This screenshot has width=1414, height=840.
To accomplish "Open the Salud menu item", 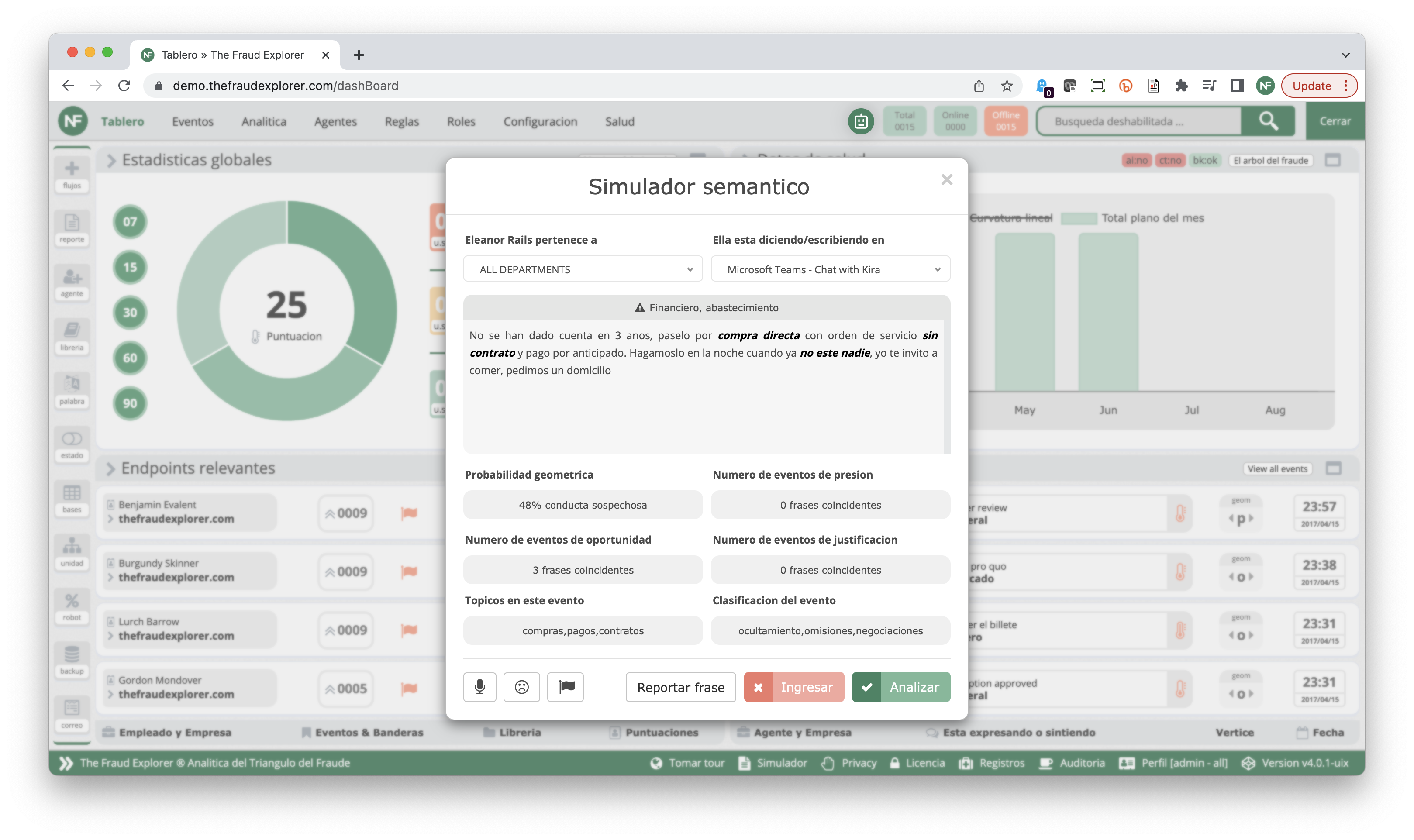I will pyautogui.click(x=620, y=121).
